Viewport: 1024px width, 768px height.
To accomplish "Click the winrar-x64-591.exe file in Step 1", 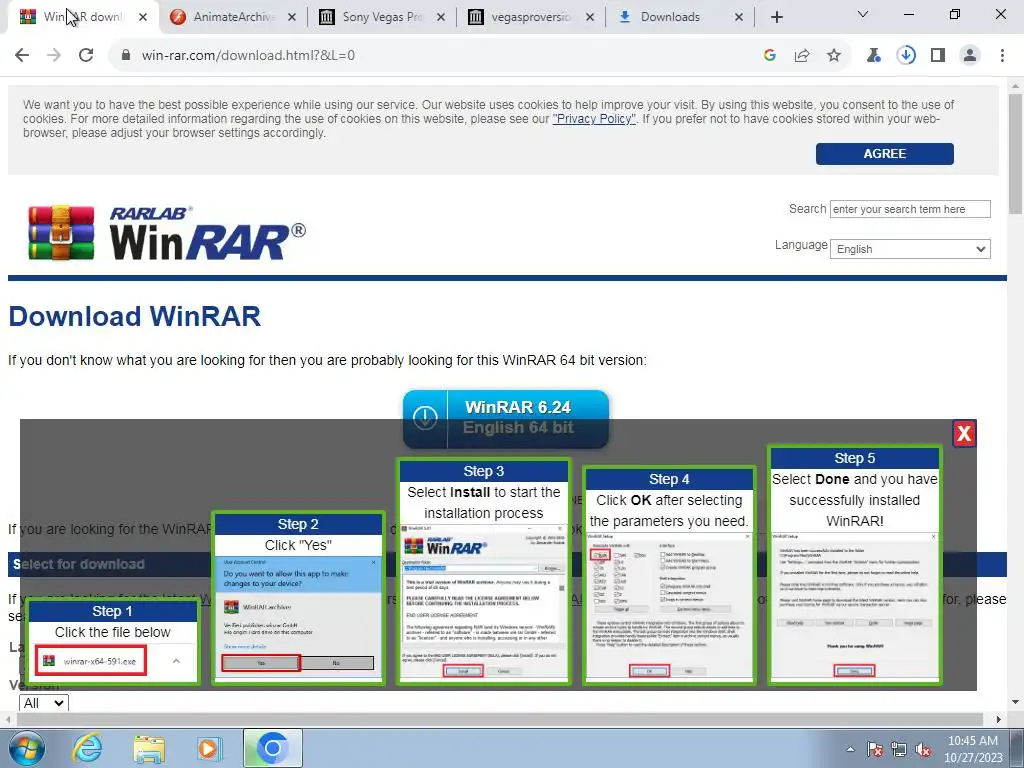I will point(91,661).
